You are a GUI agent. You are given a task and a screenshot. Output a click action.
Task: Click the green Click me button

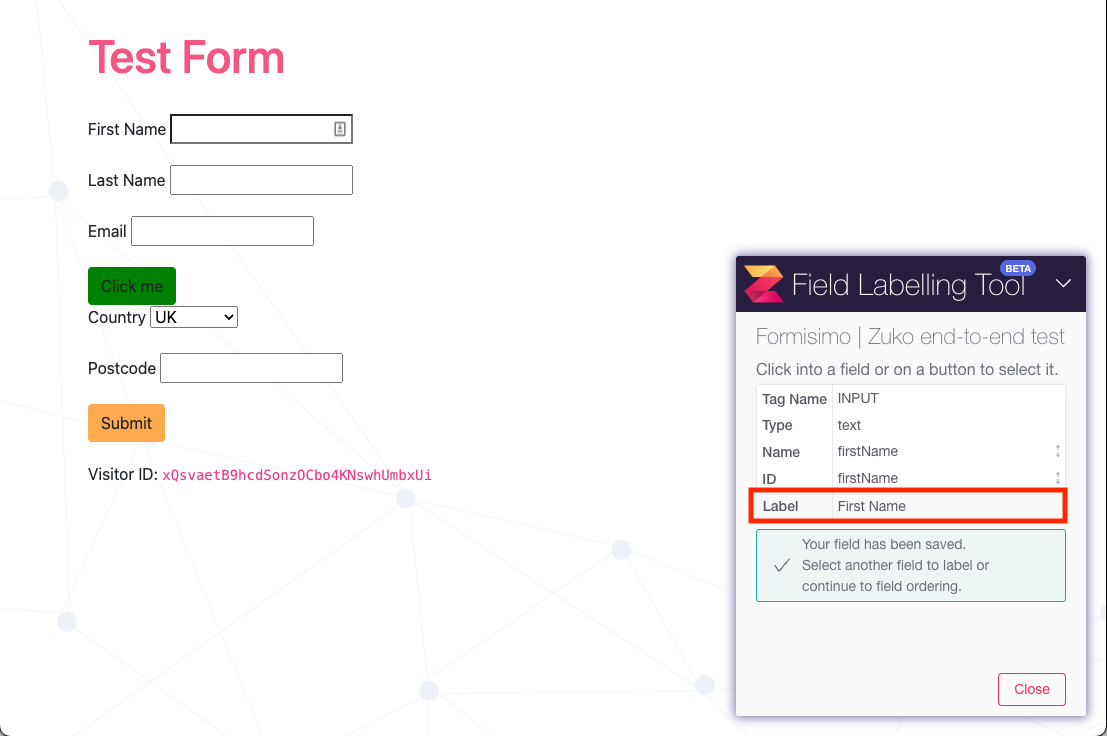[x=131, y=286]
